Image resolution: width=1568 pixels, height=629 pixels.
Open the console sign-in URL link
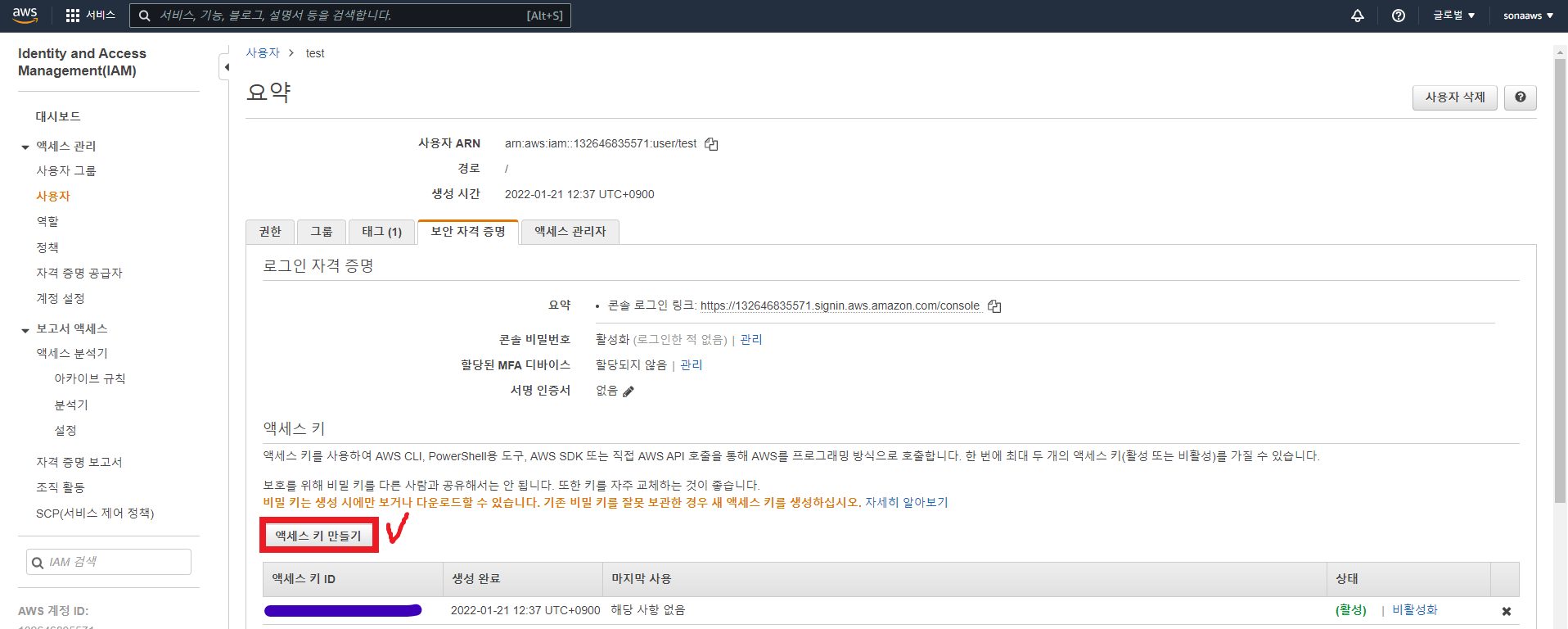tap(840, 306)
